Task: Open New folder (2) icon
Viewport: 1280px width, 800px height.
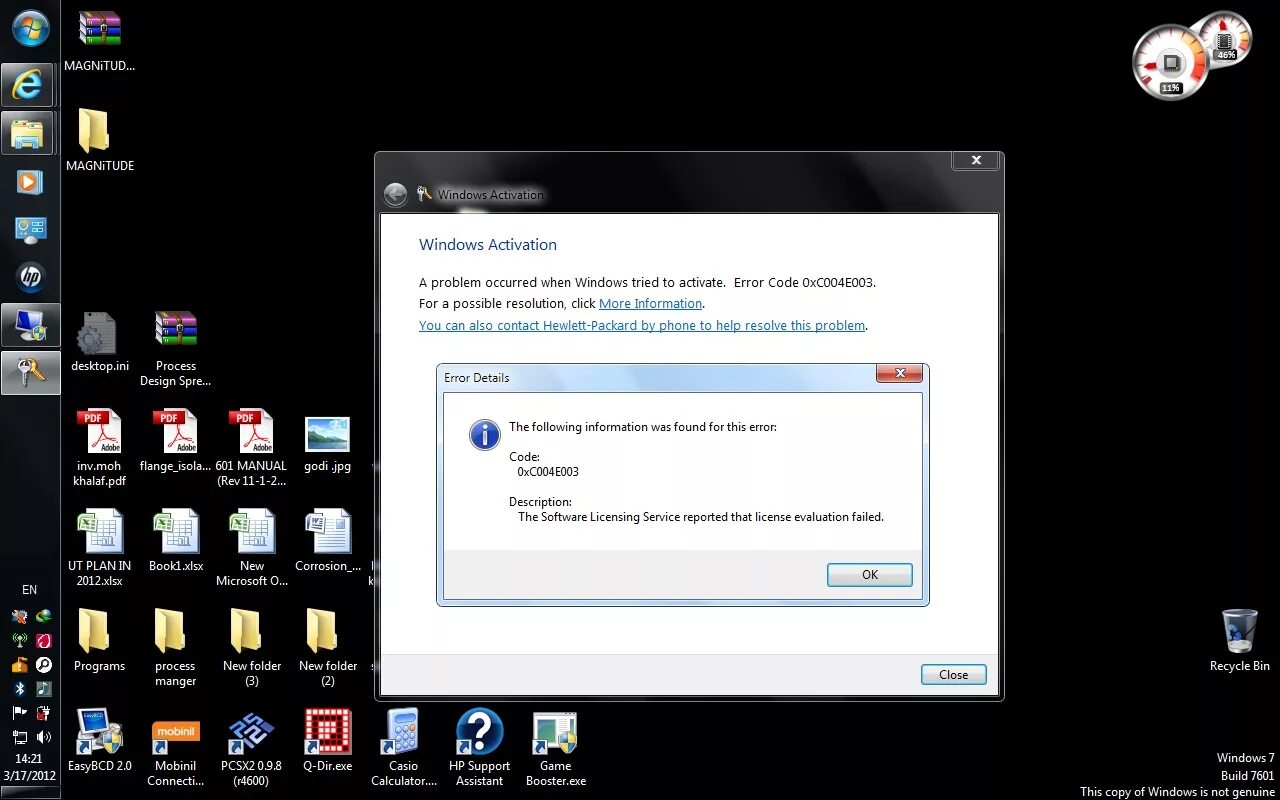Action: [x=328, y=648]
